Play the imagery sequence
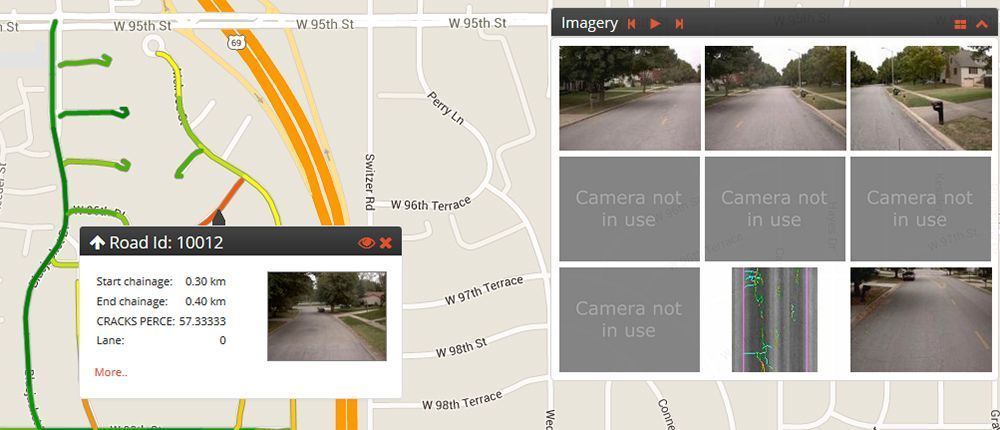This screenshot has height=430, width=1000. click(655, 24)
